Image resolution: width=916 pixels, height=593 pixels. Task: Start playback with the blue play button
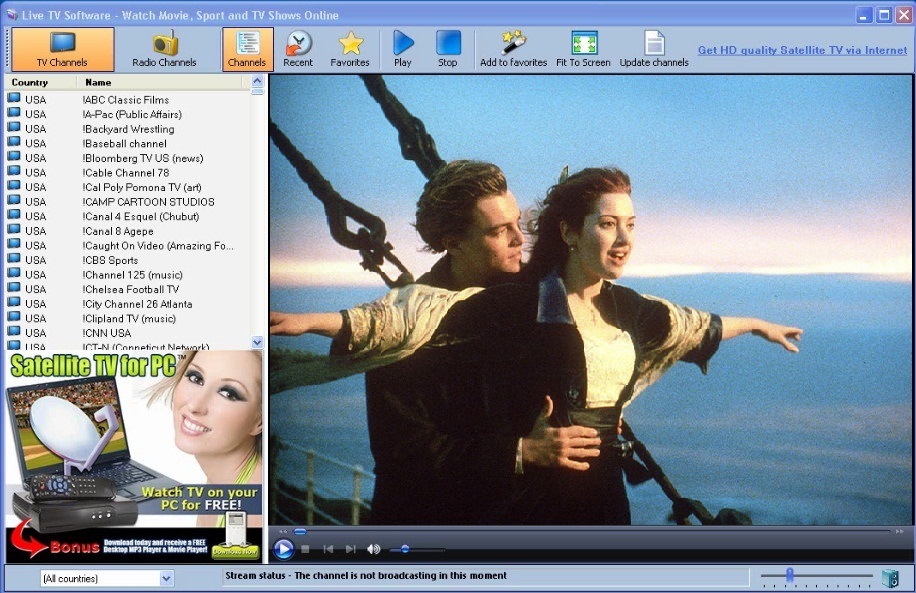pos(284,548)
